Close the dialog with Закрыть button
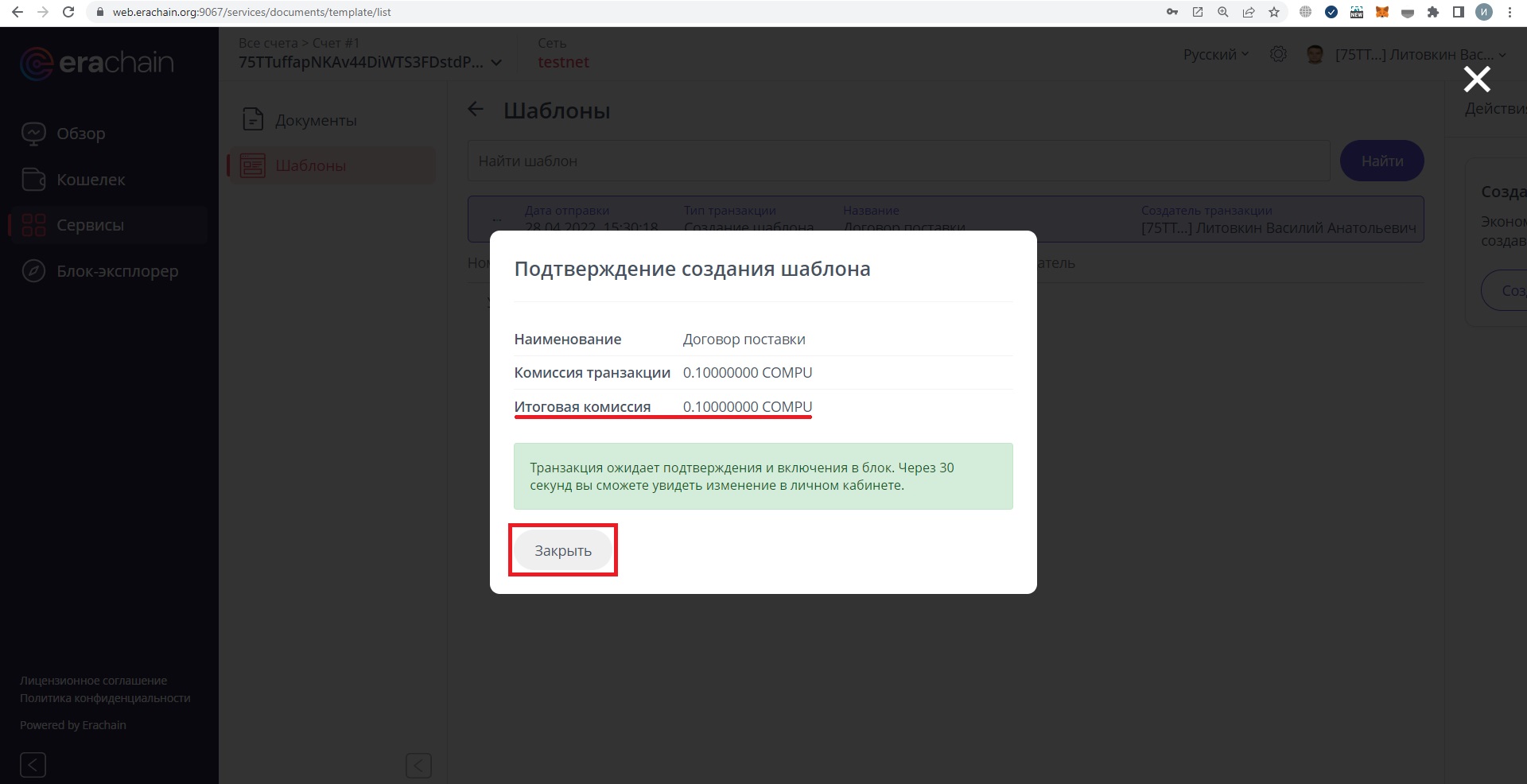The image size is (1527, 784). click(x=562, y=550)
